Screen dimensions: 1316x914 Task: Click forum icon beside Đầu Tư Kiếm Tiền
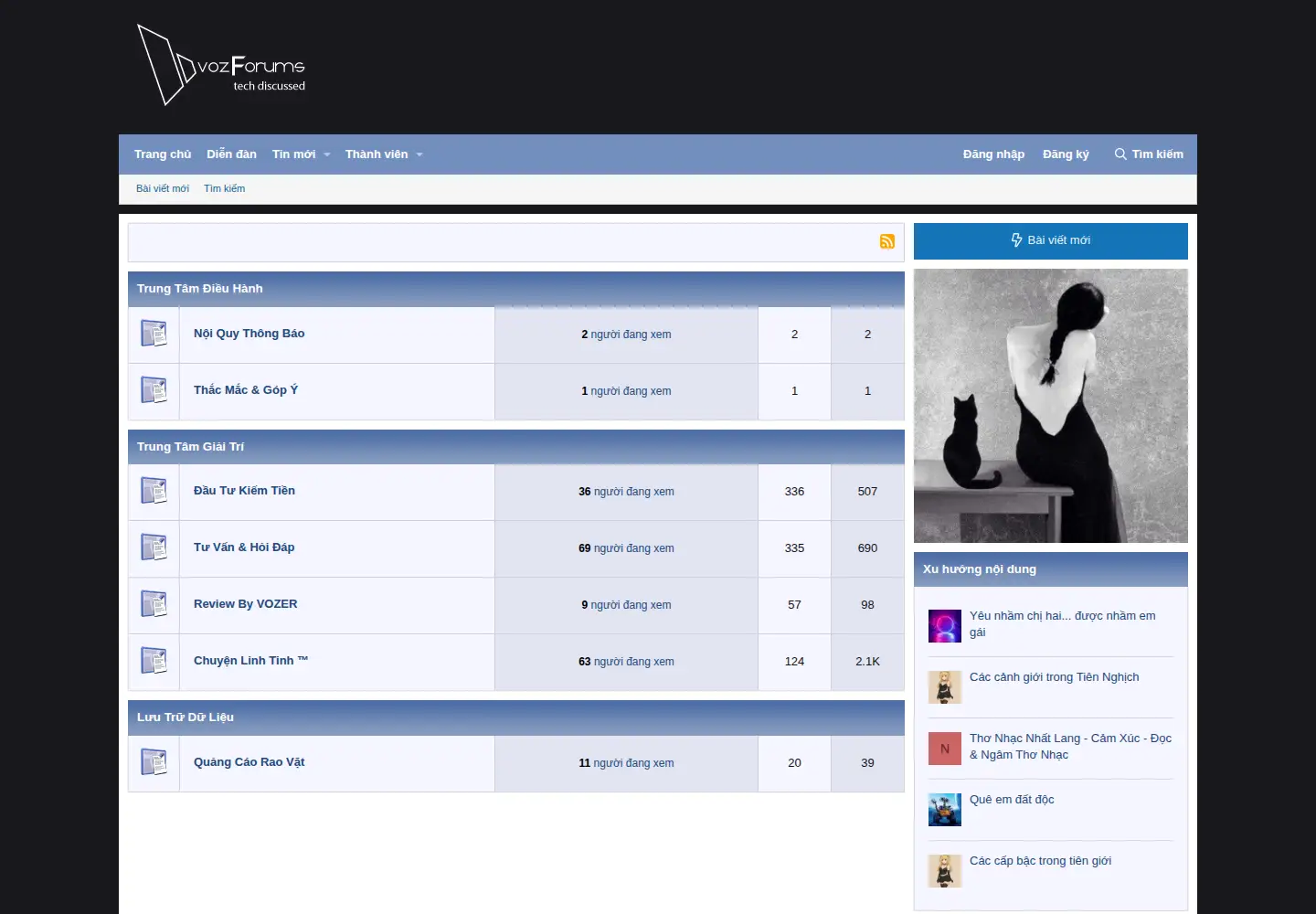[x=154, y=491]
